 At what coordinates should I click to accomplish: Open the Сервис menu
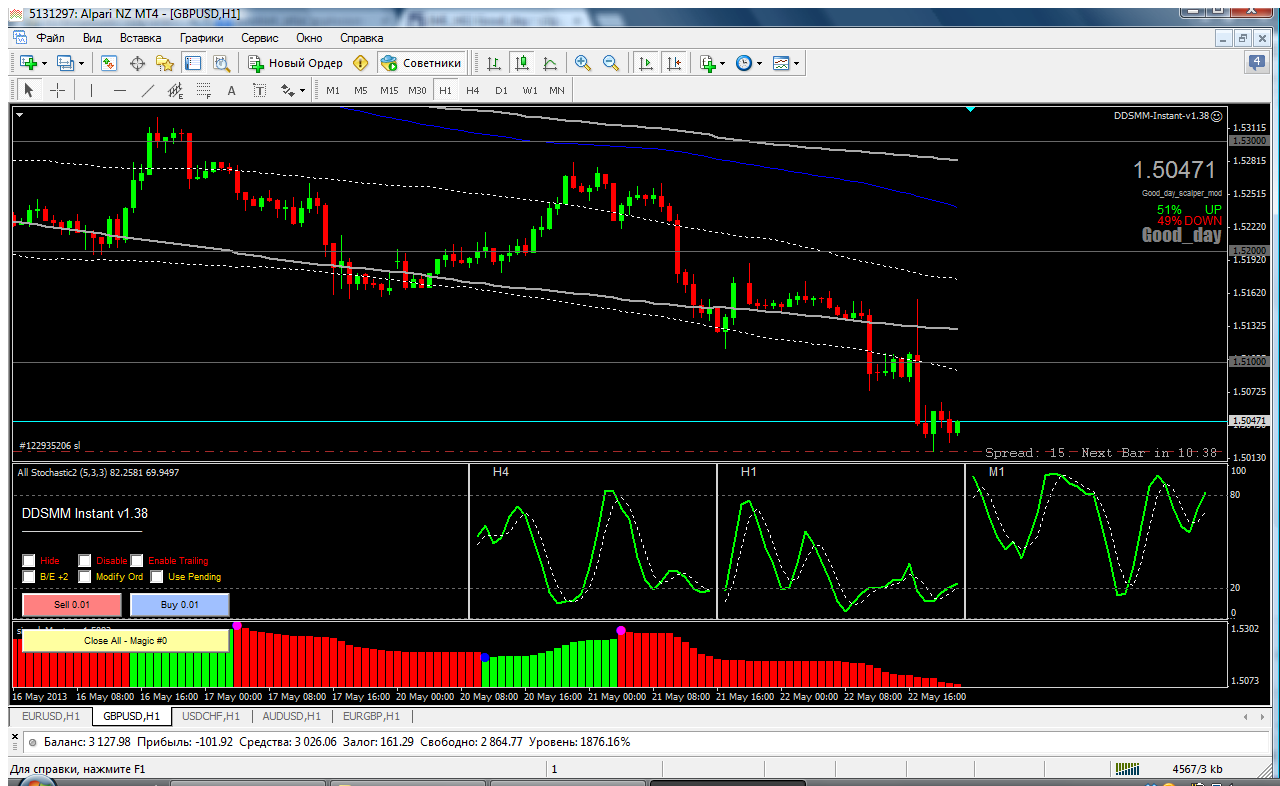pos(260,37)
